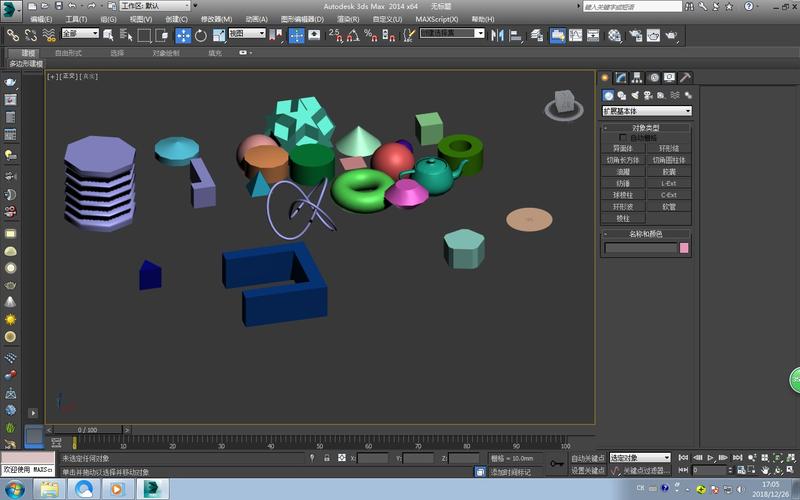Image resolution: width=800 pixels, height=500 pixels.
Task: Activate the Select and Move tool
Action: [x=183, y=35]
